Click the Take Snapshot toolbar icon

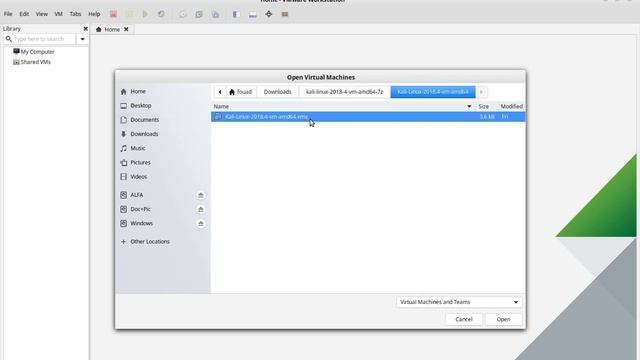pos(183,14)
